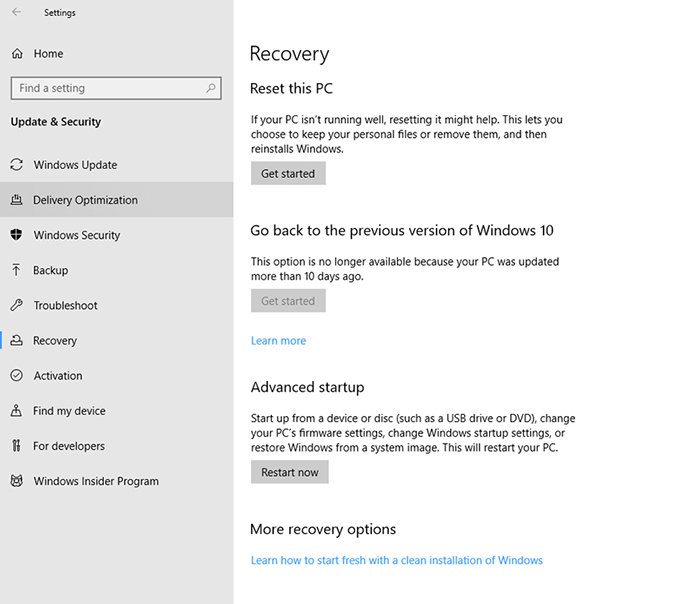Click the Activation checkmark circle icon

point(16,376)
